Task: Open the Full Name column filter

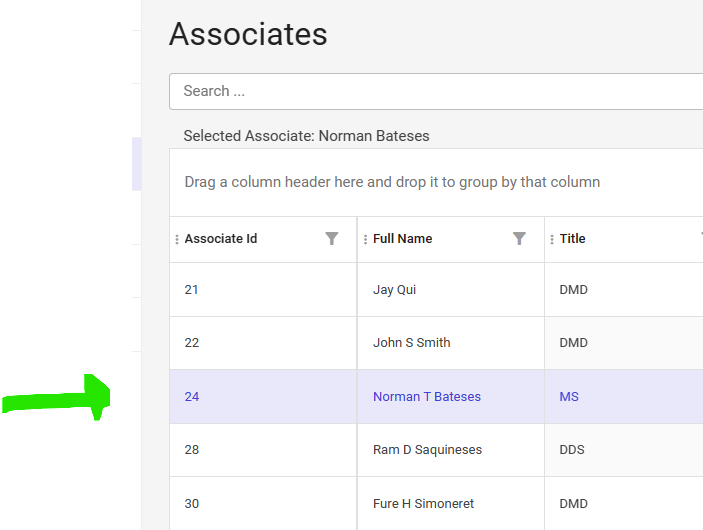Action: click(519, 239)
